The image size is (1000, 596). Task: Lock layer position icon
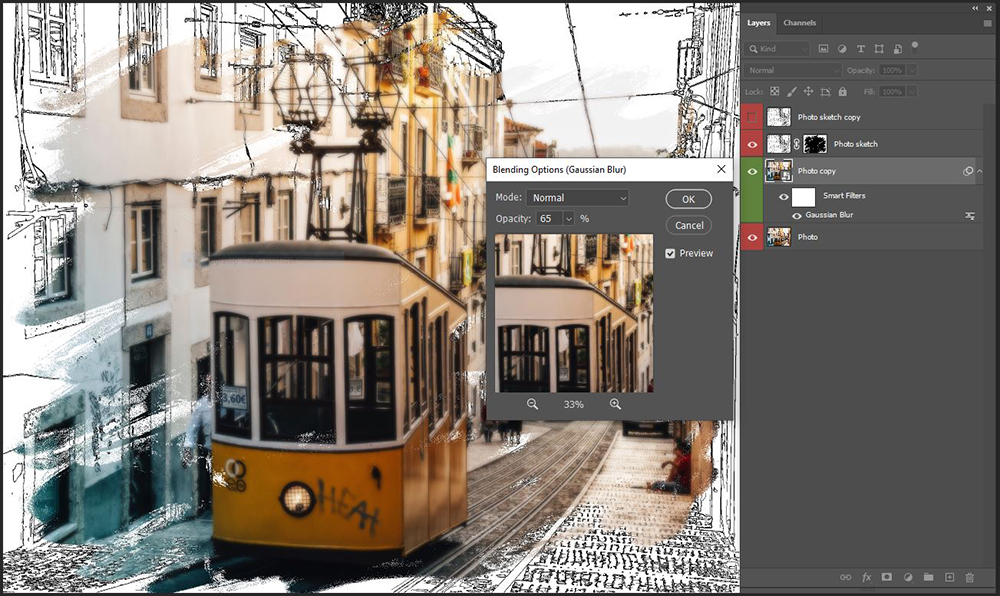point(808,92)
